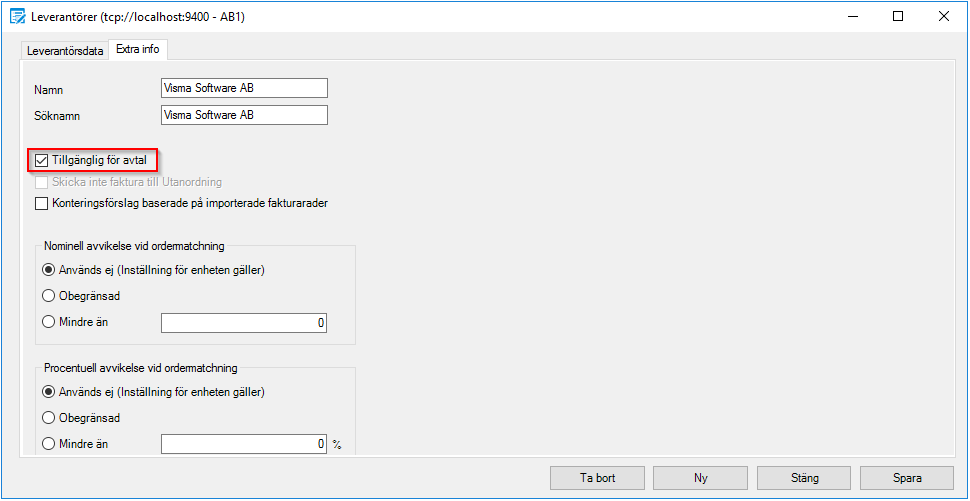Select Används ej under Nominell avvikelse

[48, 270]
